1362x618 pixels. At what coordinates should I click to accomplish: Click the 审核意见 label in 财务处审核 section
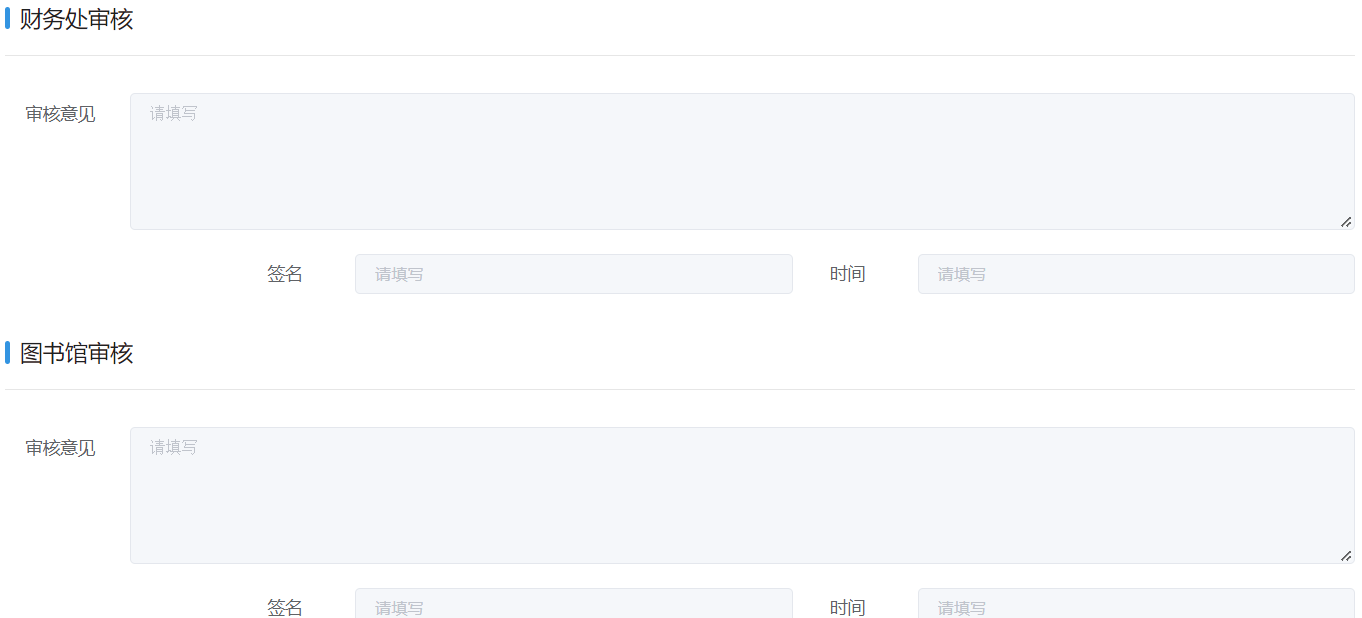(61, 114)
